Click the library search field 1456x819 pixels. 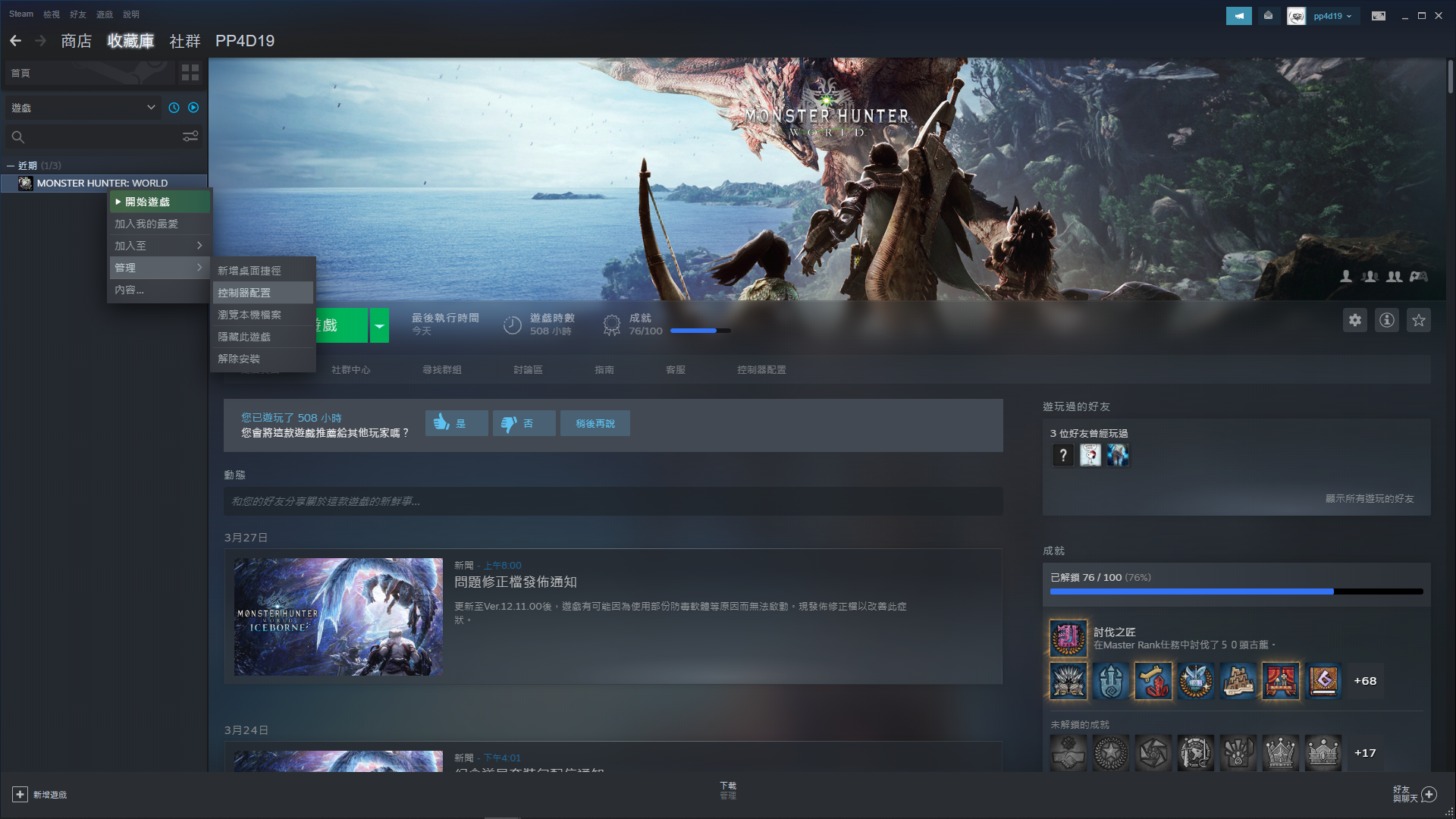coord(93,136)
